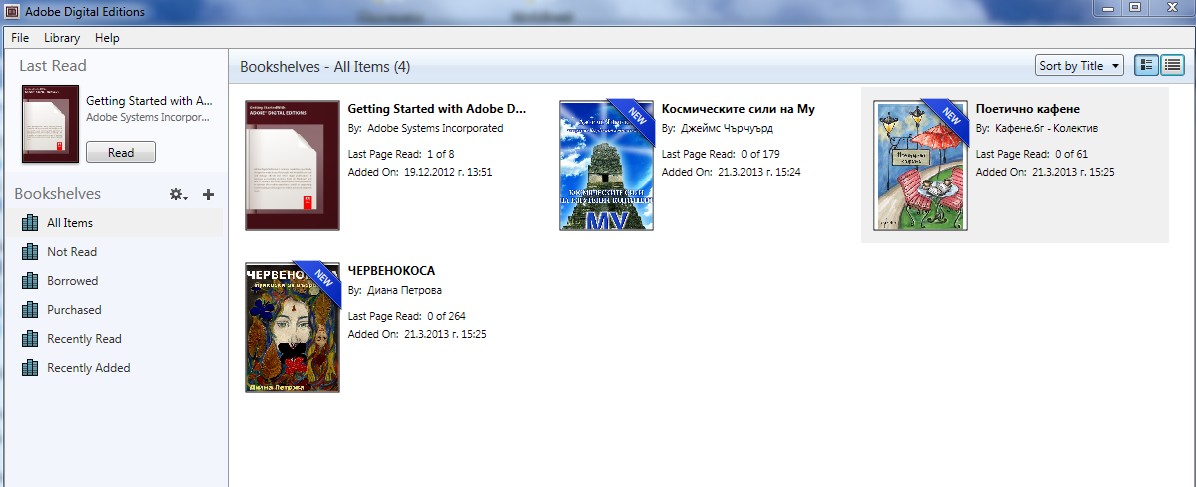1196x487 pixels.
Task: Click the Recently Added bookshelf icon
Action: click(30, 368)
